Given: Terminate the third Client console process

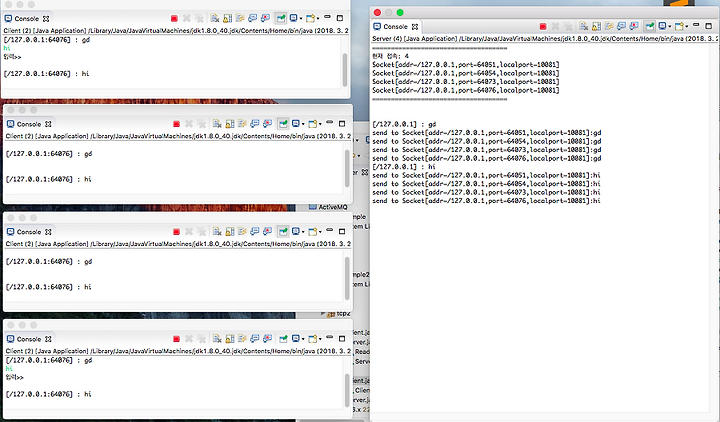Looking at the screenshot, I should pos(176,232).
